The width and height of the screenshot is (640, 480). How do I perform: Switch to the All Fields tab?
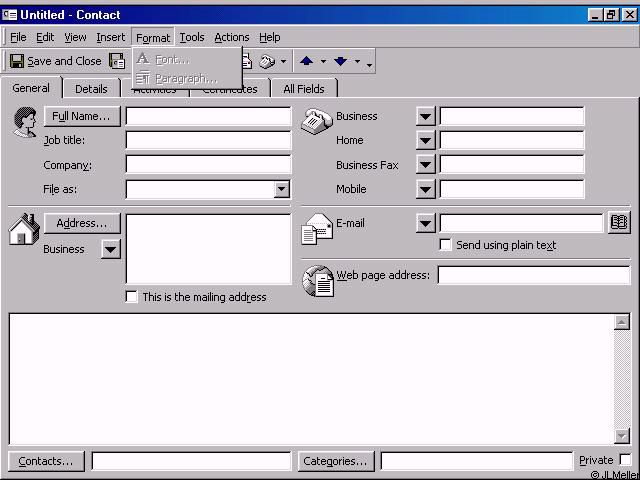[304, 89]
